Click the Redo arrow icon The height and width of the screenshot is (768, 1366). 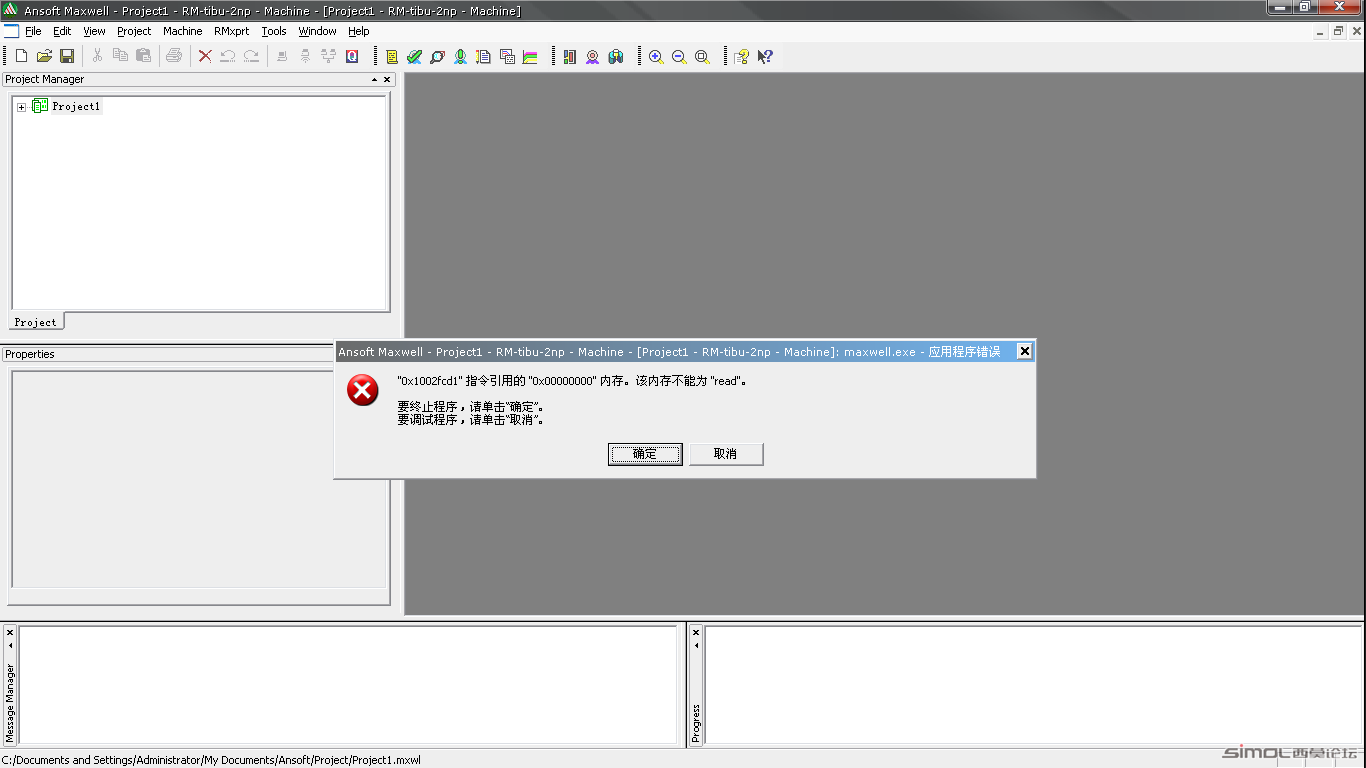pos(251,57)
